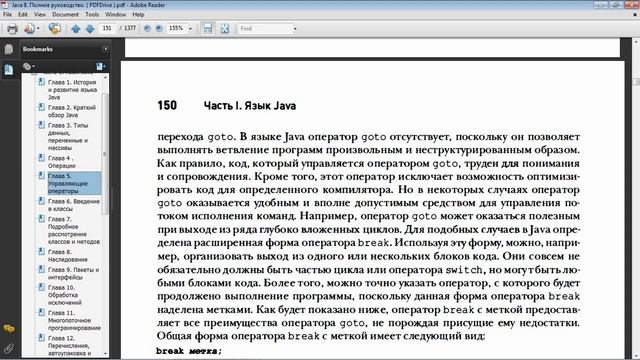Open bookmark Глава 8. Наследование
Viewport: 640px width, 360px height.
point(67,256)
